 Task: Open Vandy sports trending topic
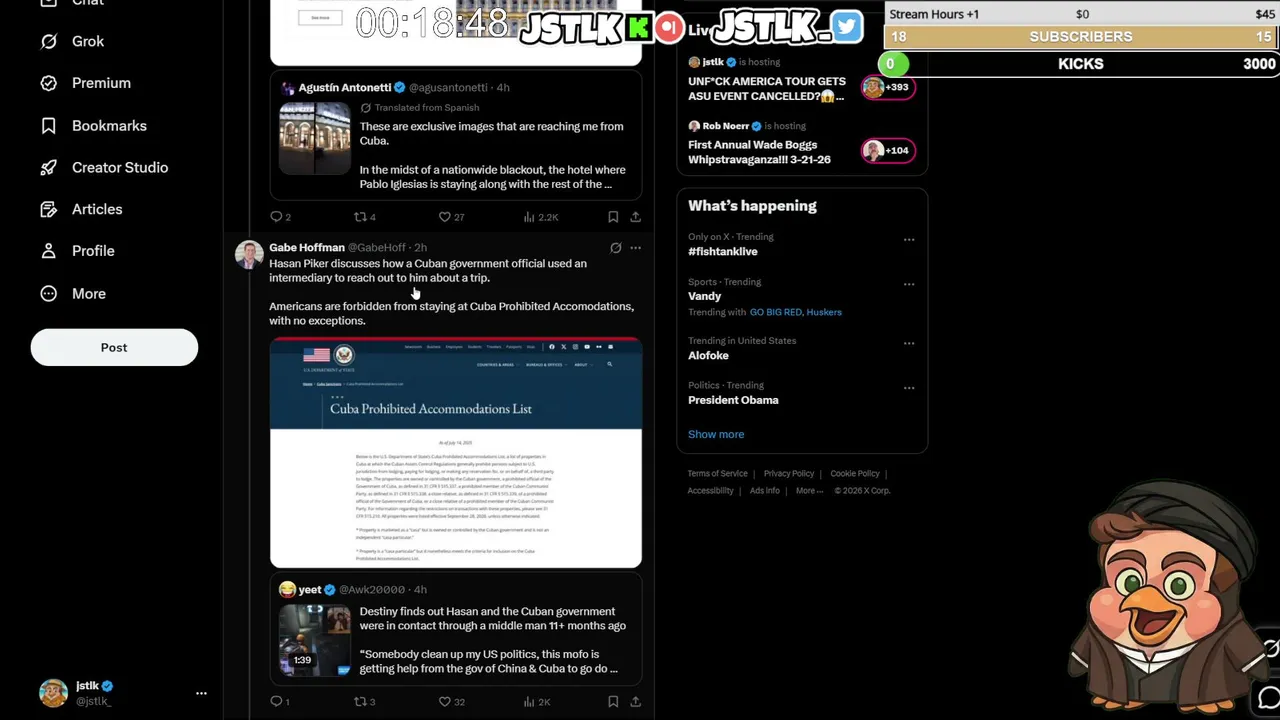pos(704,296)
